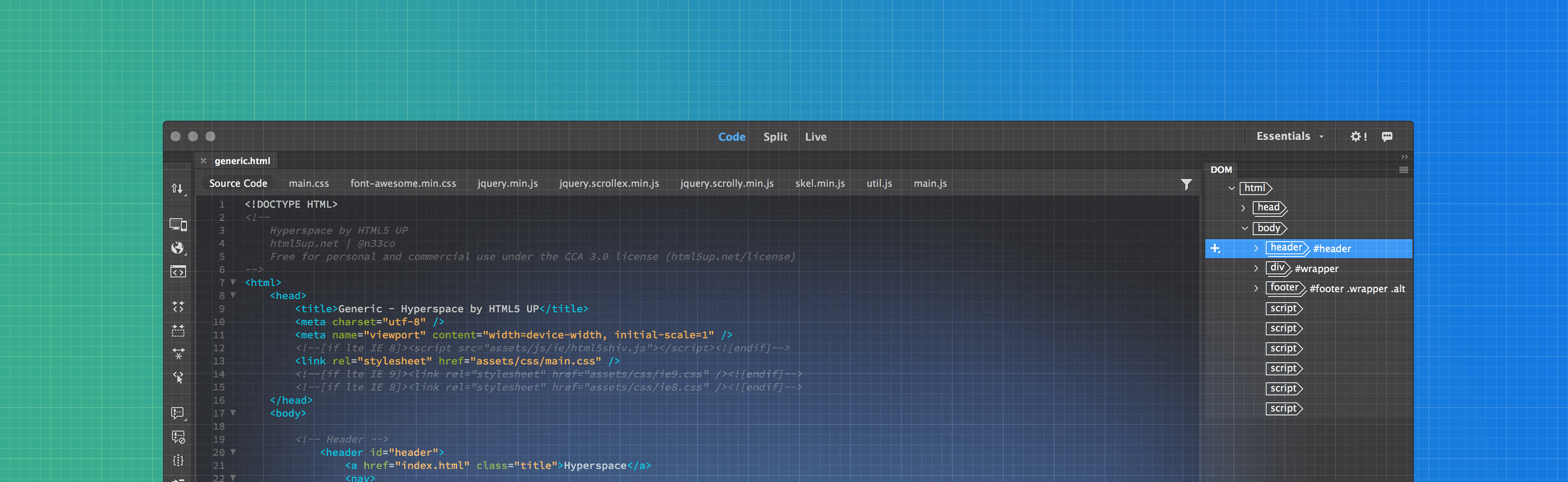Switch to Code view
The width and height of the screenshot is (1568, 482).
point(732,137)
